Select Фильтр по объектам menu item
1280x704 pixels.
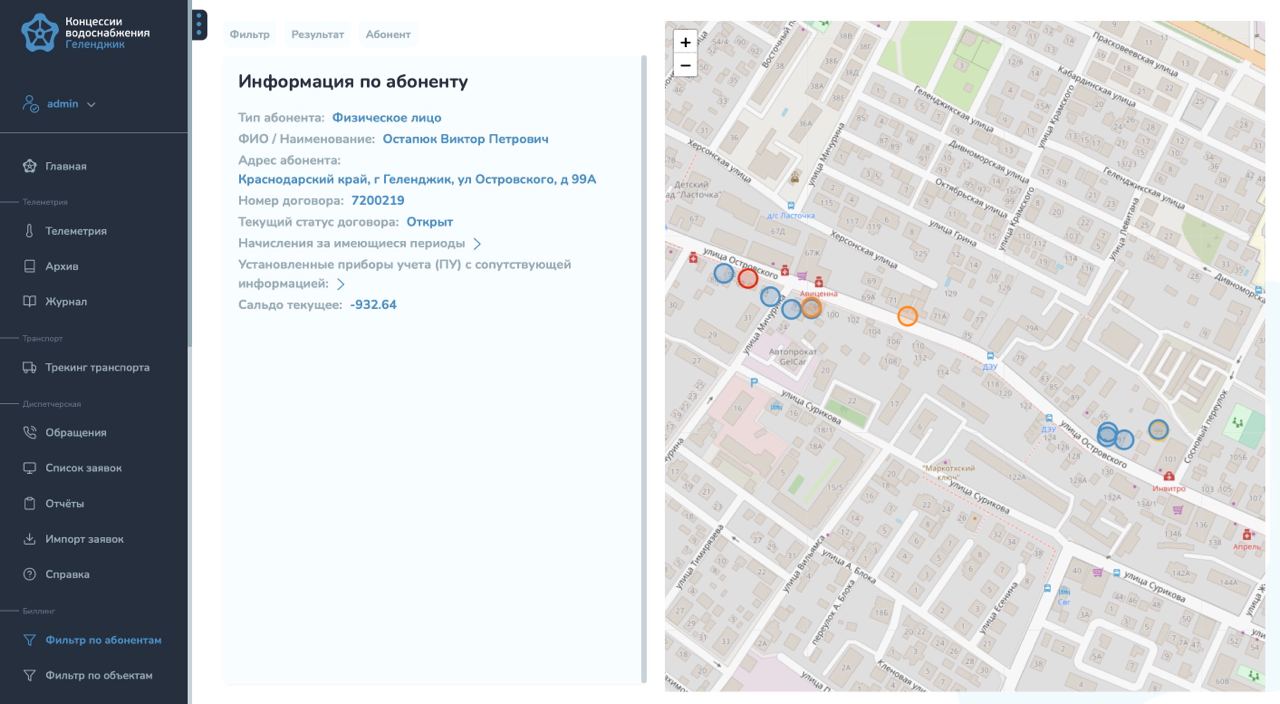pos(98,675)
